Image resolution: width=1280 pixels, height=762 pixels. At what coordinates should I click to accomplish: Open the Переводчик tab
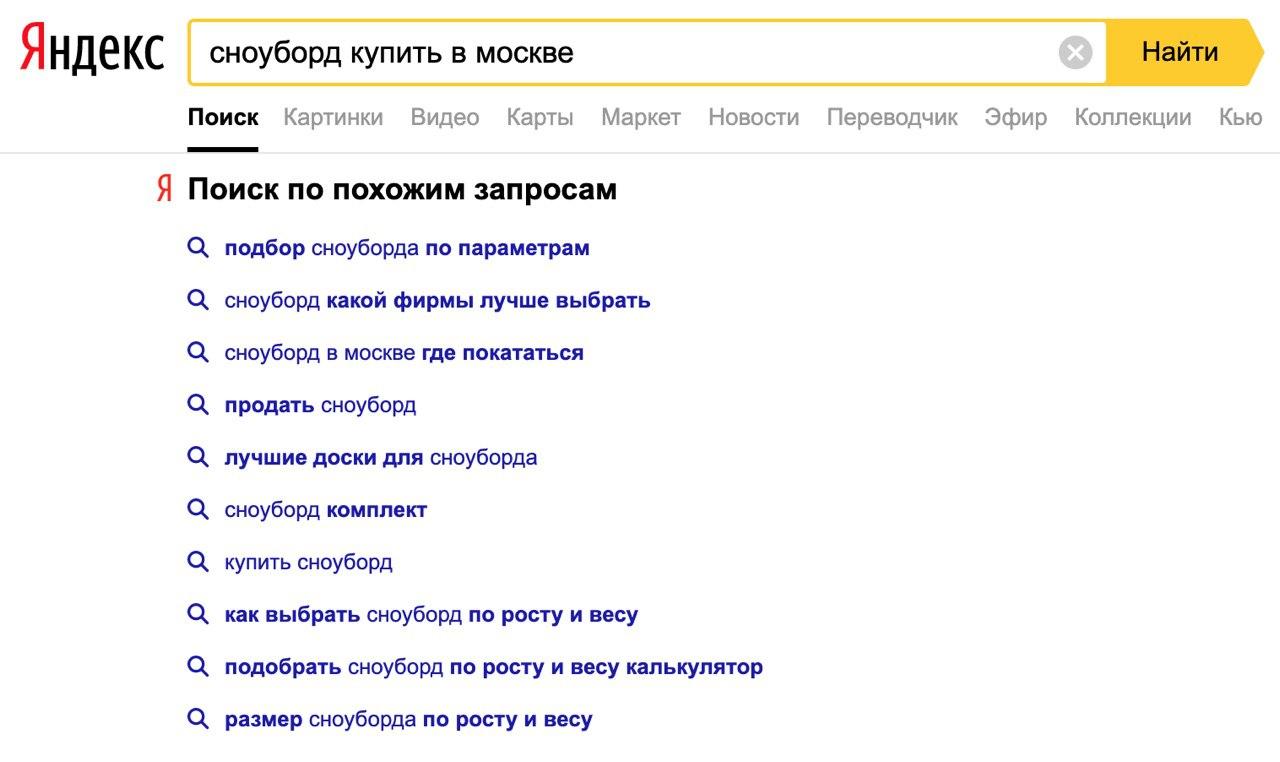coord(892,118)
